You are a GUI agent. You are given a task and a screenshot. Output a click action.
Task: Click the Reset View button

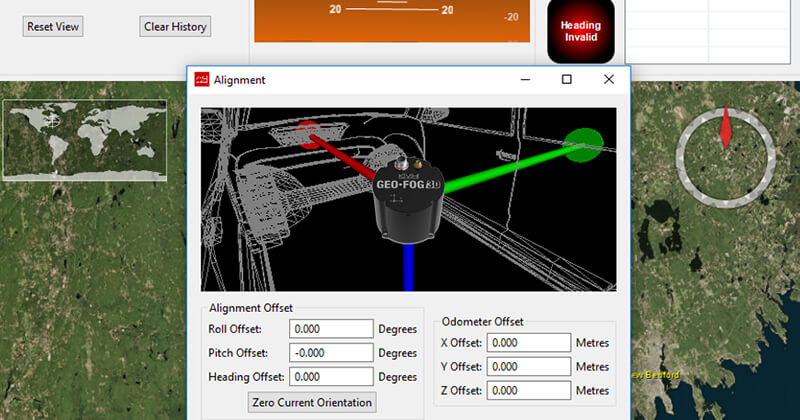click(x=53, y=27)
